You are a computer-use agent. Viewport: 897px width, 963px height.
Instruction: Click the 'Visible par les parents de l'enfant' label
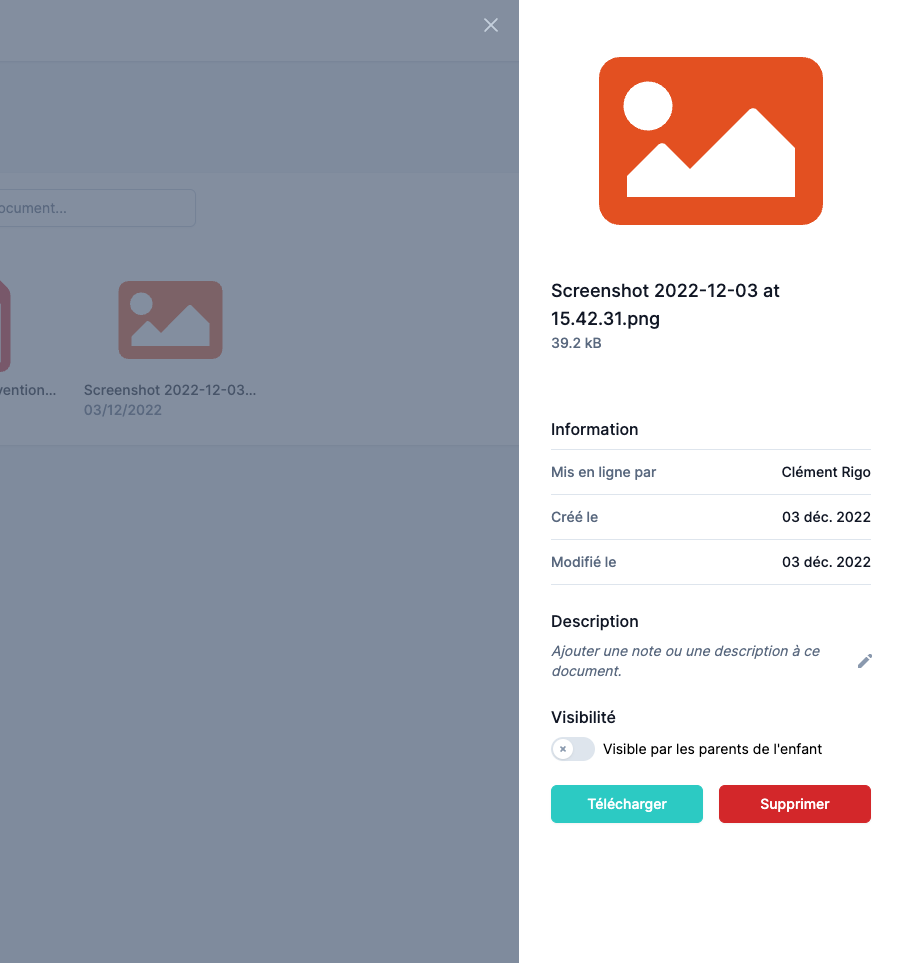712,749
